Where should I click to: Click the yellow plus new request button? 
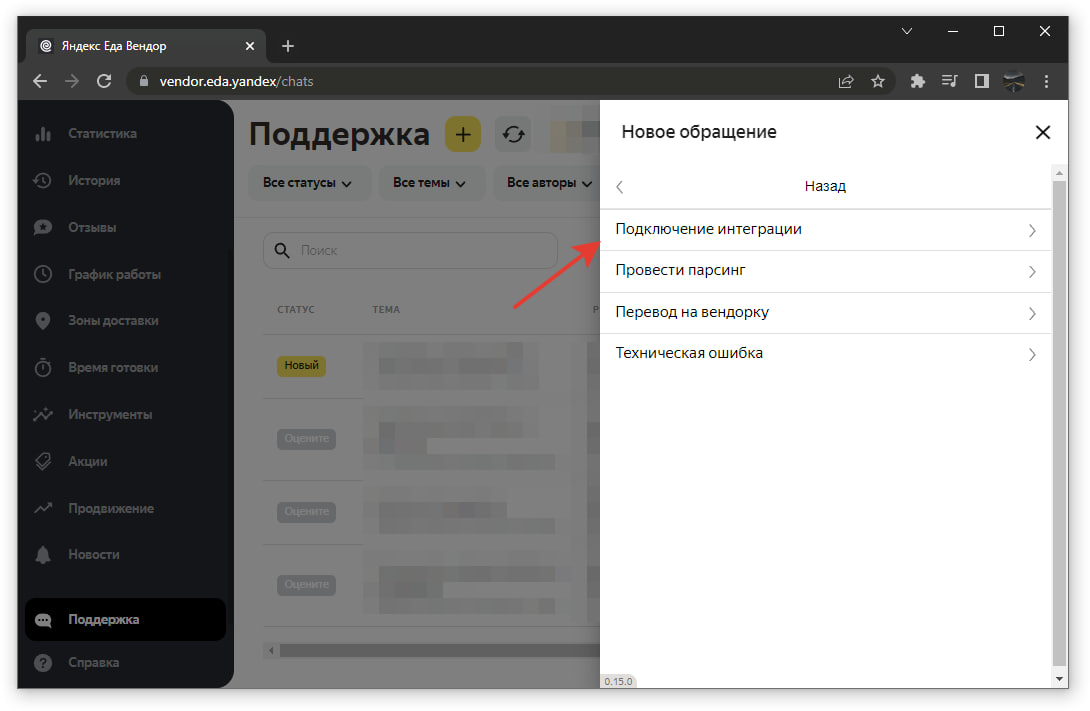pos(463,134)
